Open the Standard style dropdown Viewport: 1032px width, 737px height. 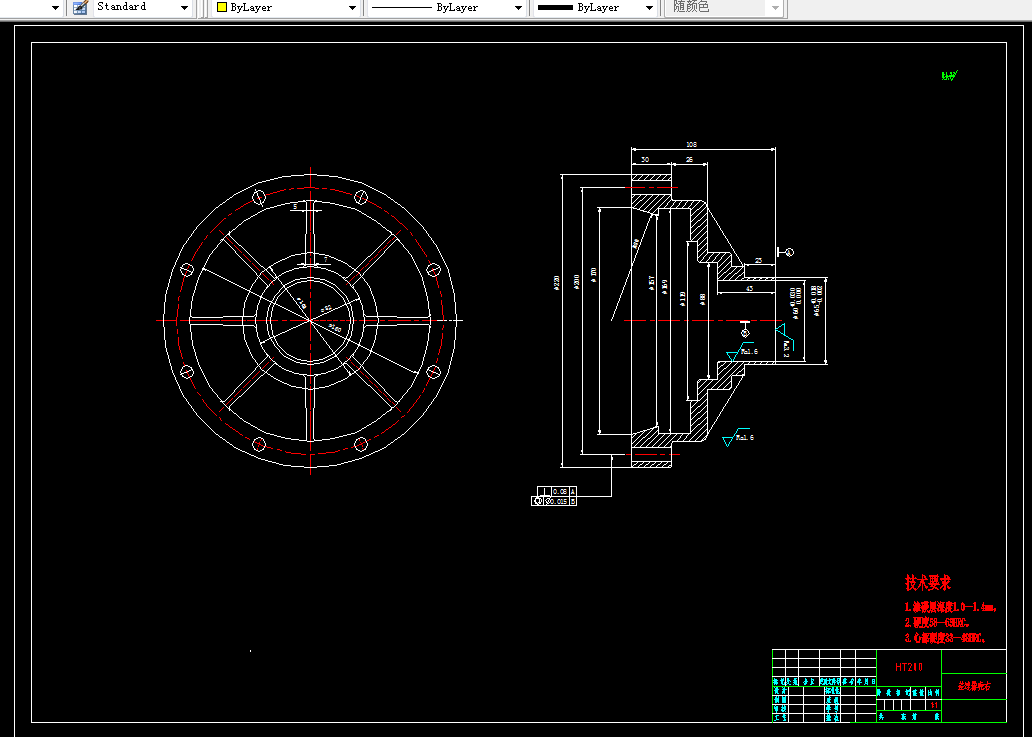(x=184, y=8)
